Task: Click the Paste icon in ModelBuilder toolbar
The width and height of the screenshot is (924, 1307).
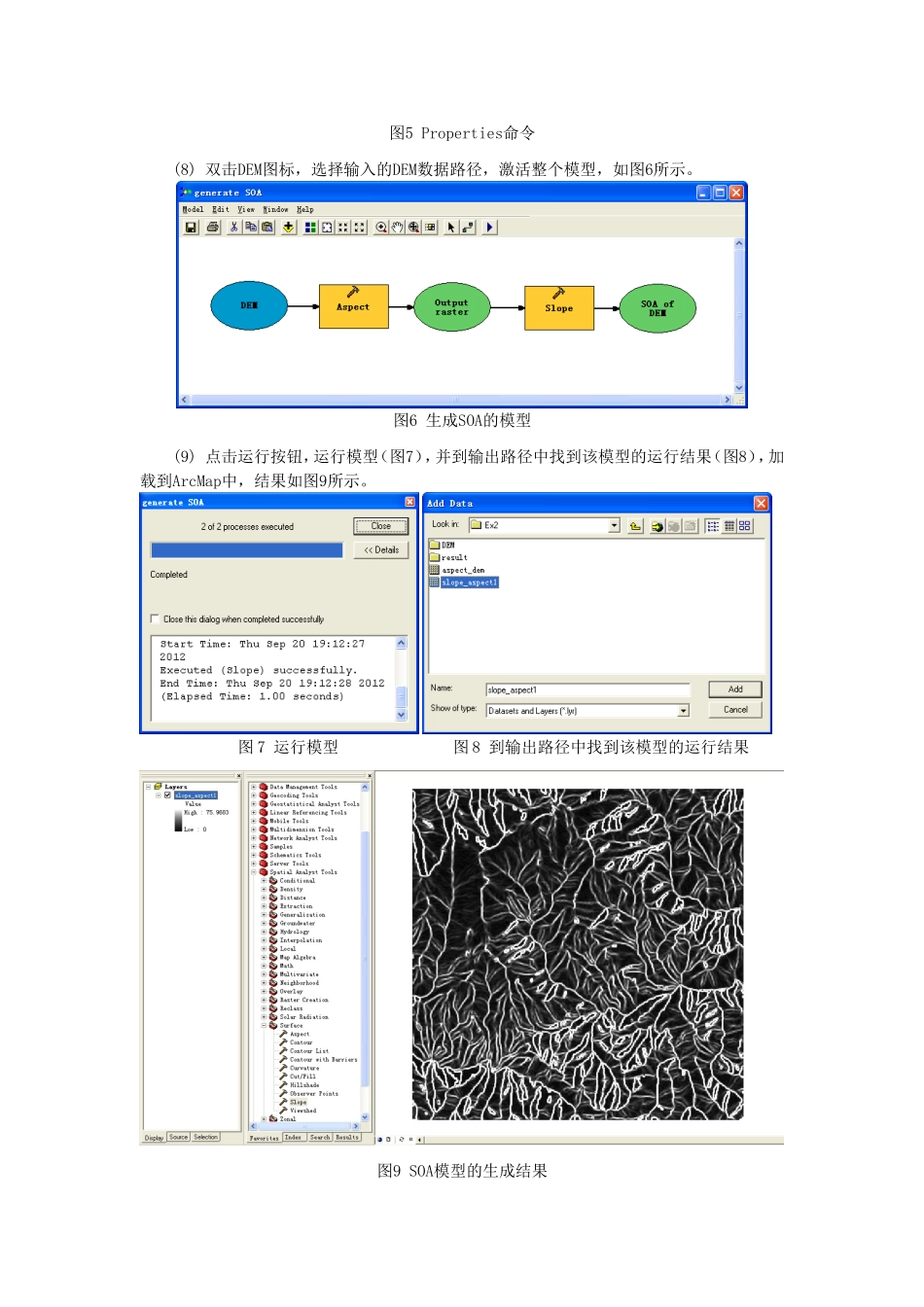Action: coord(267,228)
